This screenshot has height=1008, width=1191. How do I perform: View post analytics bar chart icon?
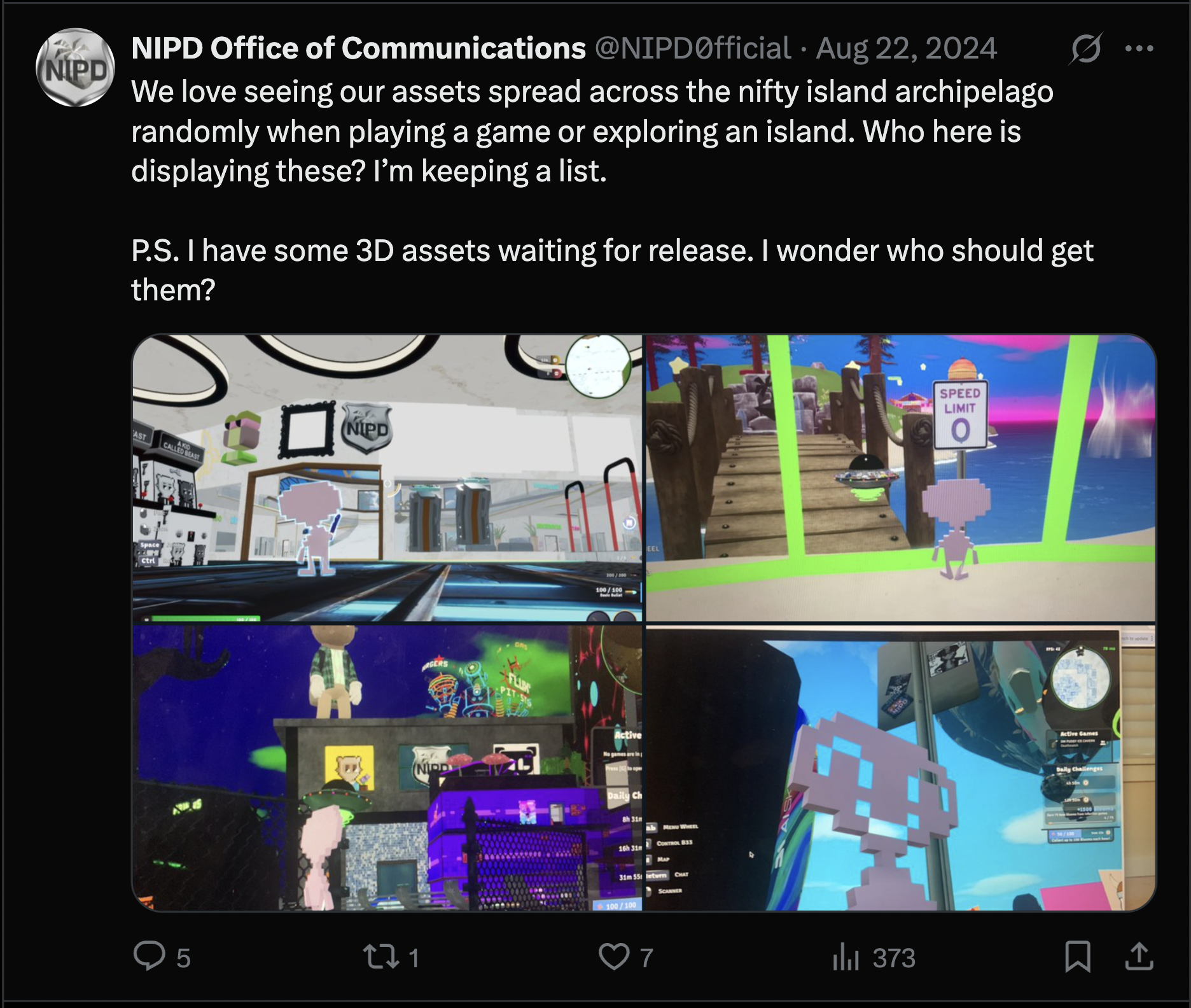pyautogui.click(x=846, y=956)
